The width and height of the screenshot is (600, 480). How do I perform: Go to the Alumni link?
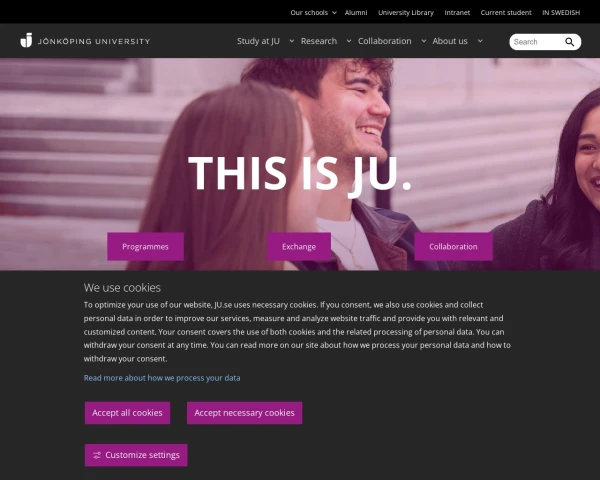pyautogui.click(x=356, y=13)
